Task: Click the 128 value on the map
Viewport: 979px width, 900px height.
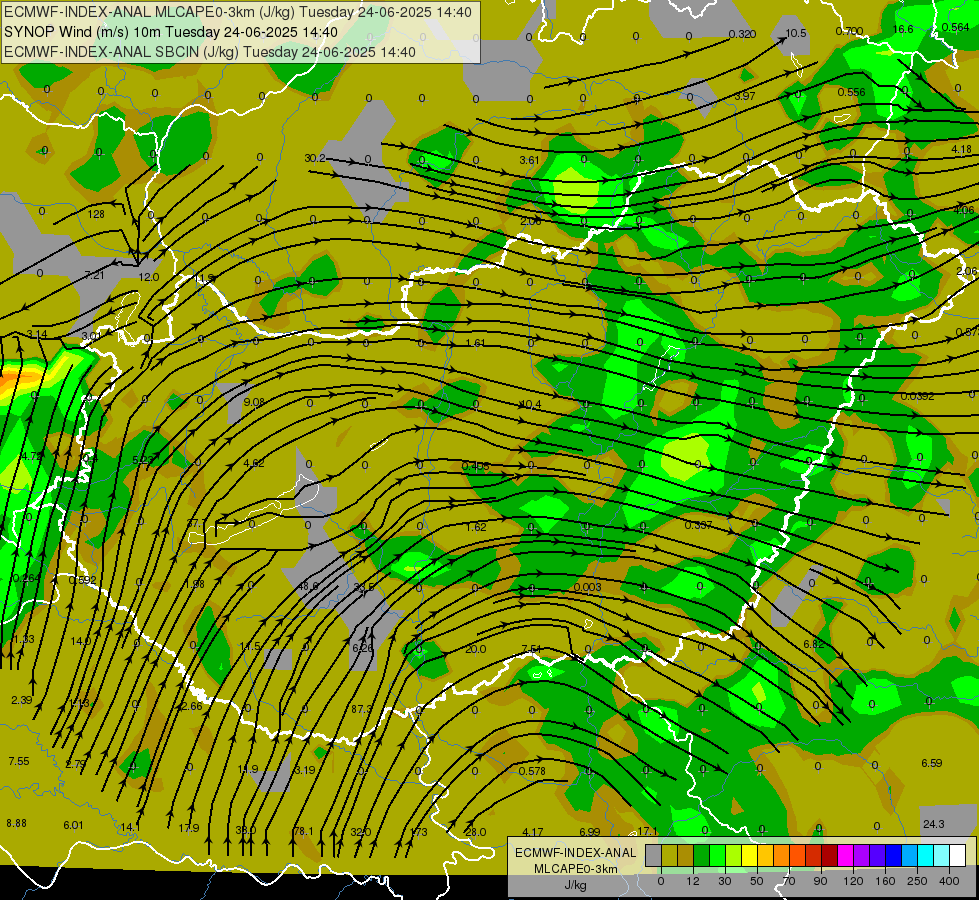Action: pyautogui.click(x=96, y=214)
